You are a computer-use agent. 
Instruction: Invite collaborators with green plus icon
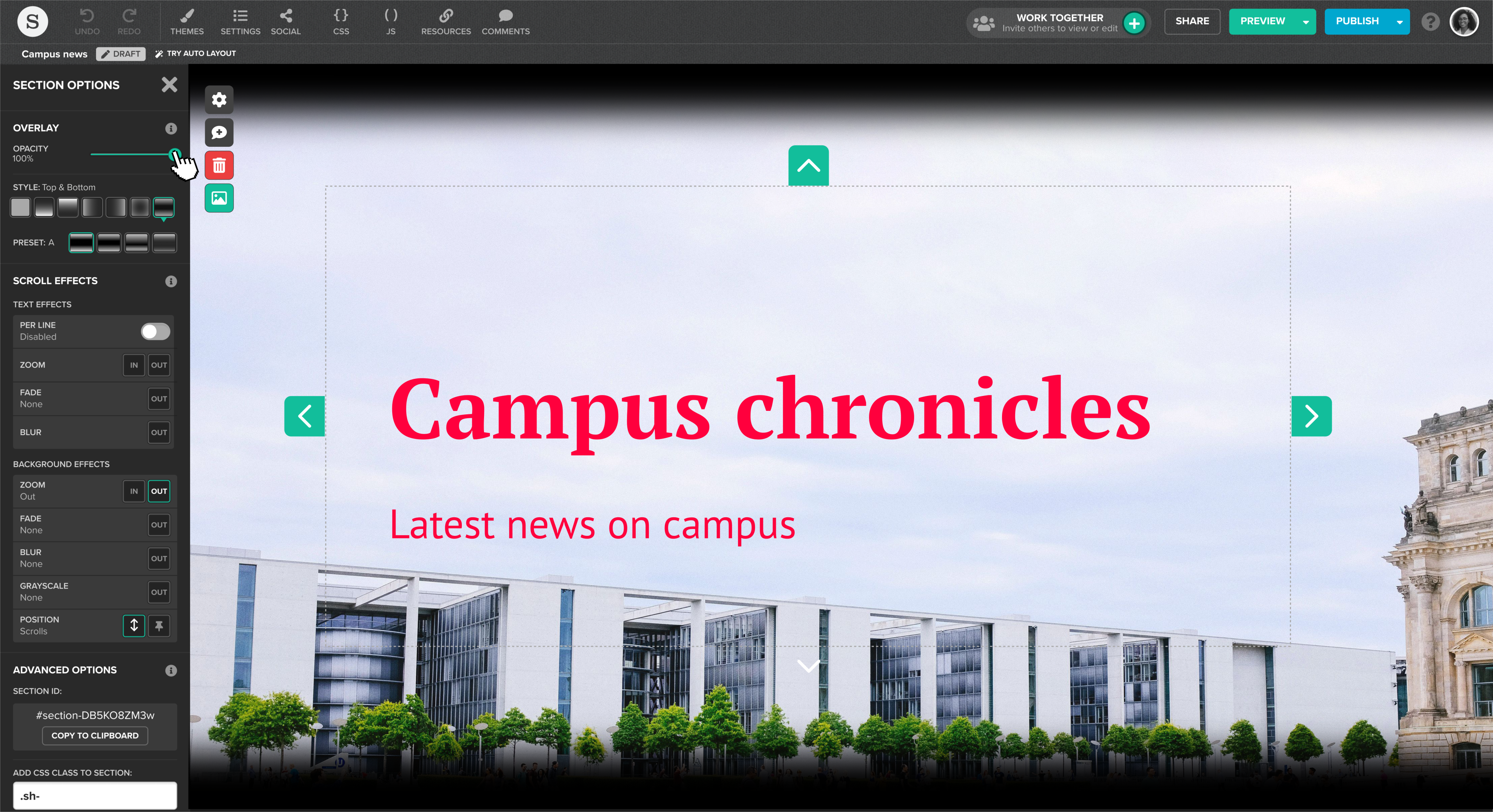tap(1134, 23)
